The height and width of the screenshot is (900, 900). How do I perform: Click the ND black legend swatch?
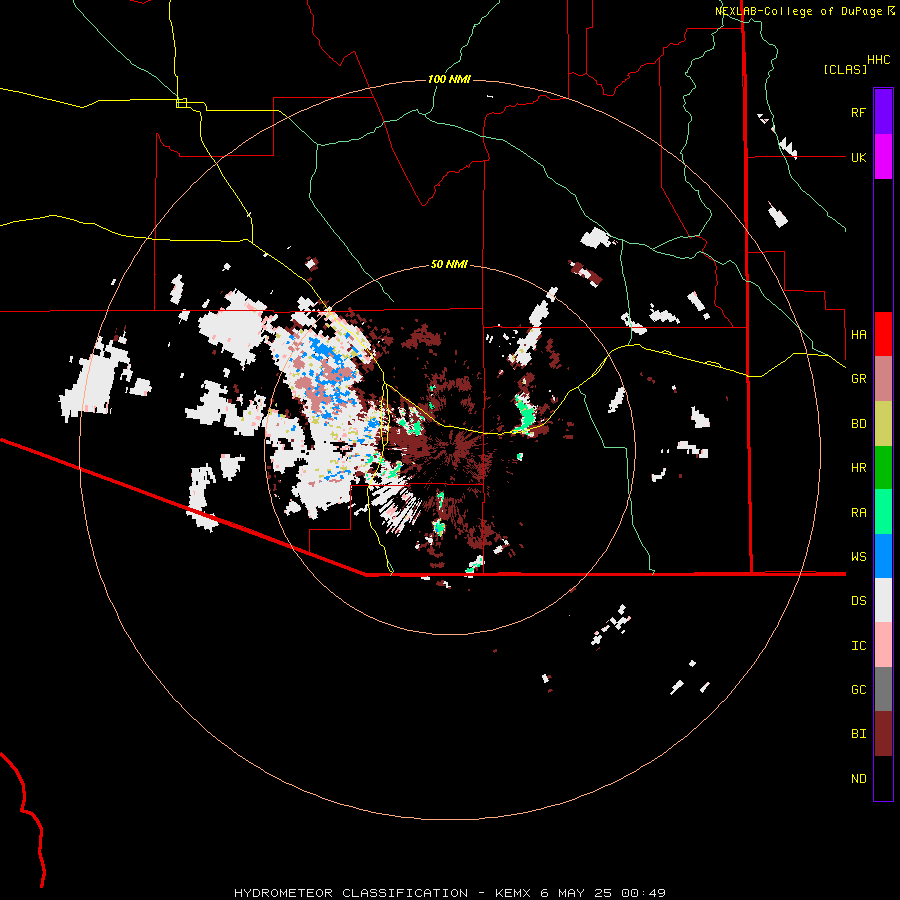pos(883,778)
